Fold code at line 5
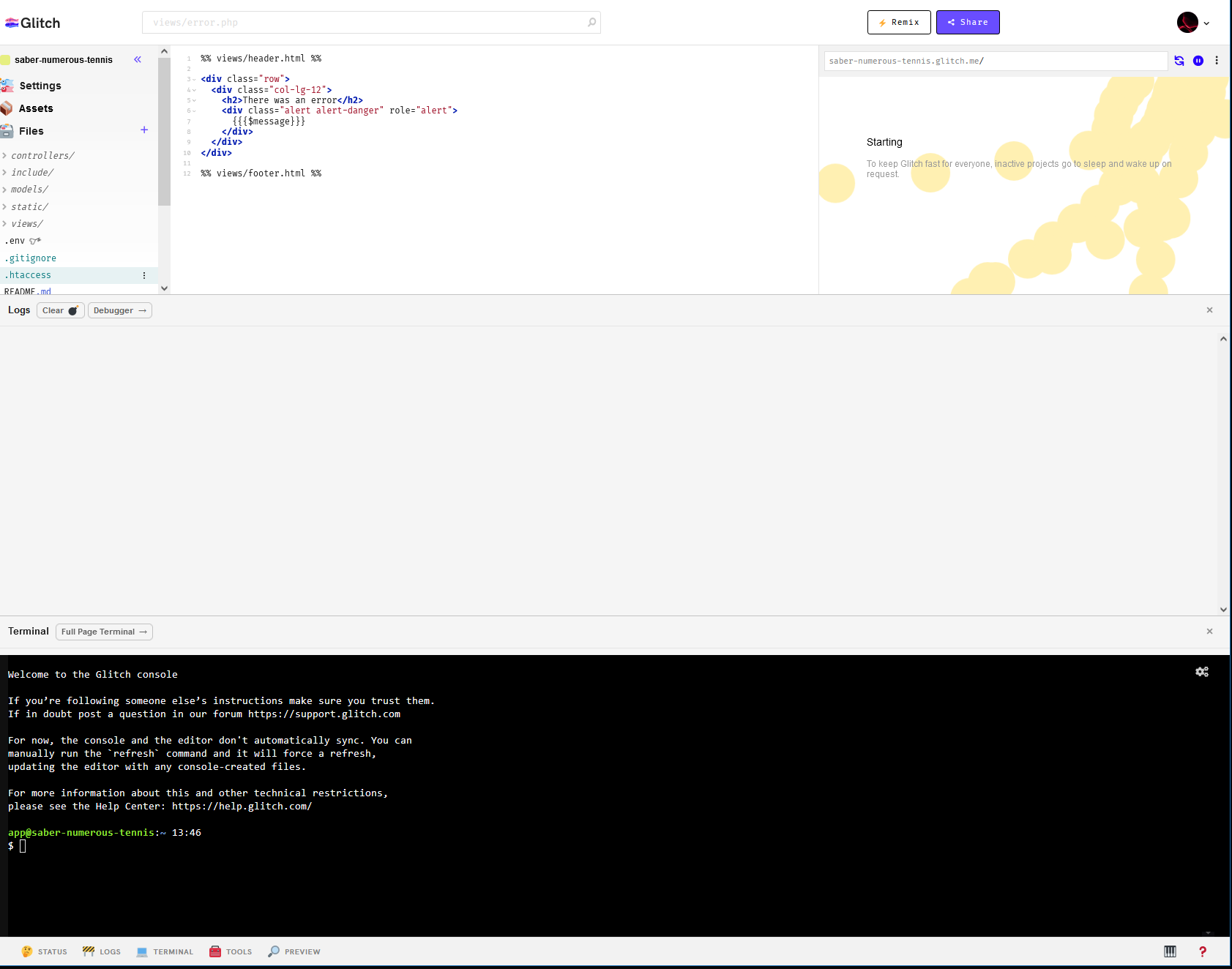The image size is (1232, 969). (x=194, y=100)
